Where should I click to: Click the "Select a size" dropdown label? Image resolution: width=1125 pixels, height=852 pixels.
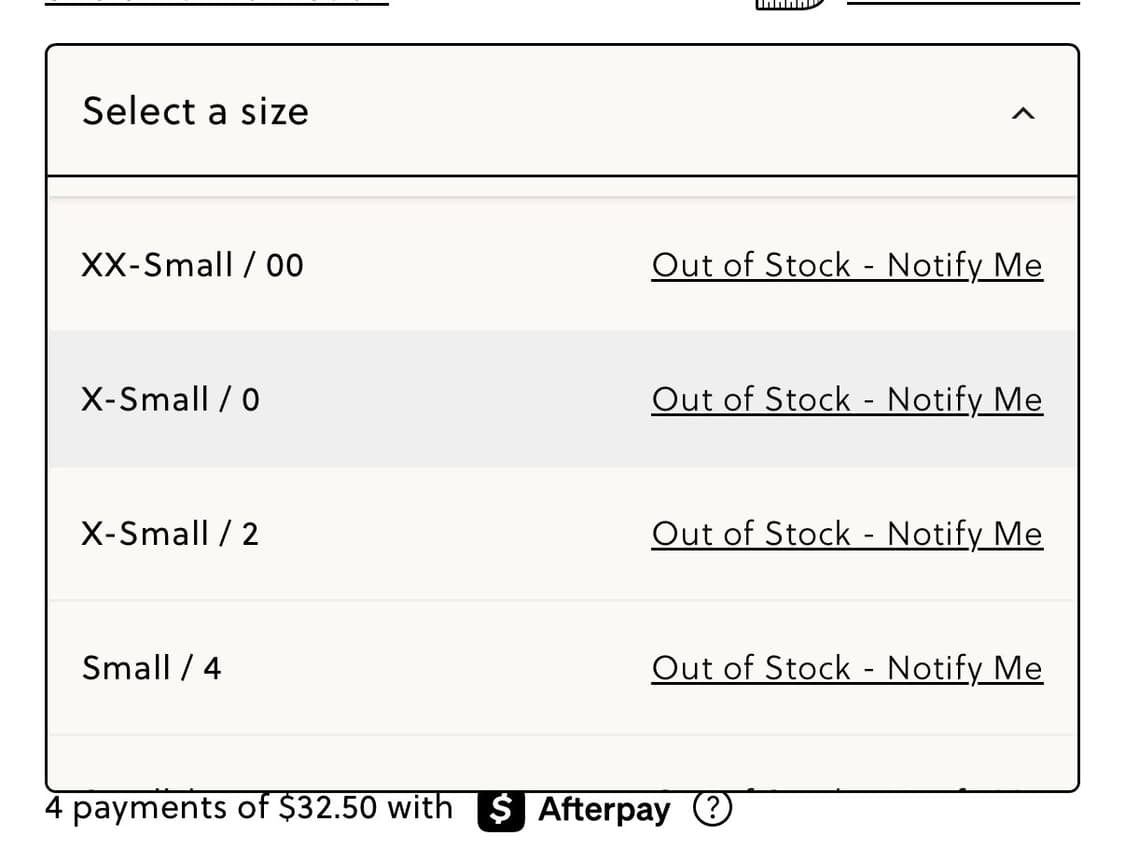[x=195, y=111]
